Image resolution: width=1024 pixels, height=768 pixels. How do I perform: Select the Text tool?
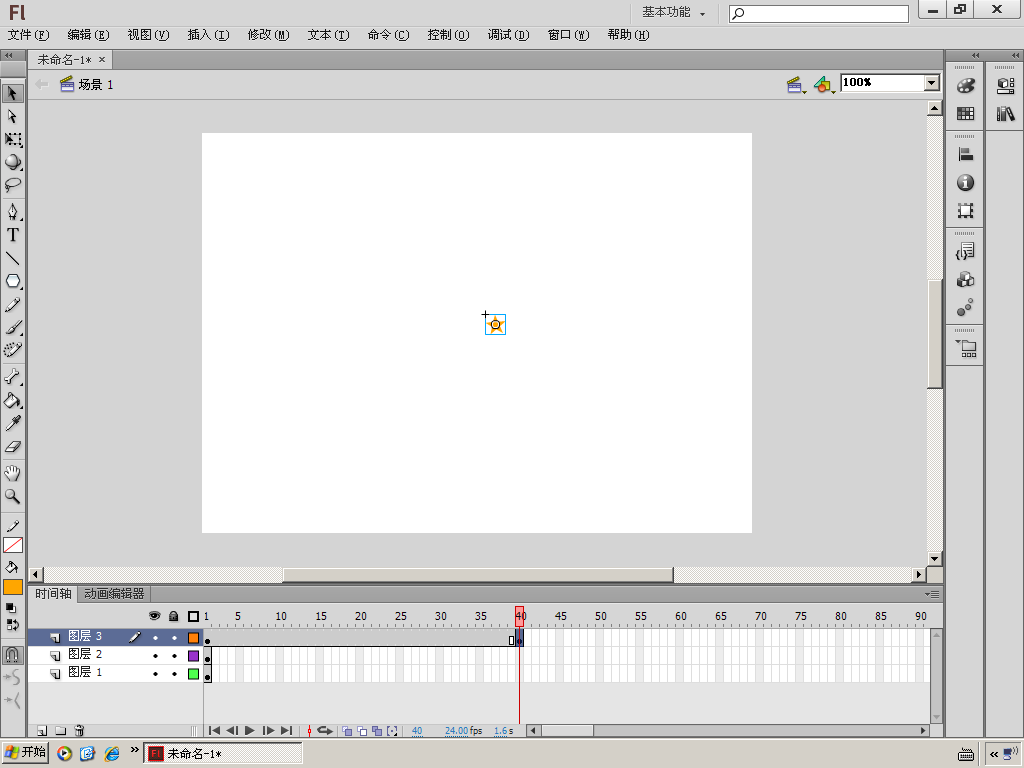pos(13,235)
